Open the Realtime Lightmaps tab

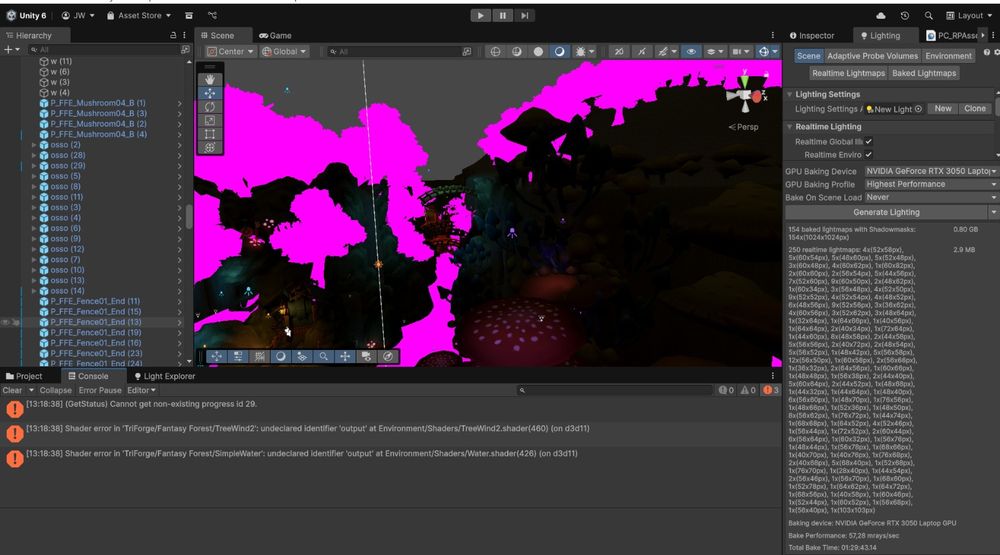coord(848,73)
